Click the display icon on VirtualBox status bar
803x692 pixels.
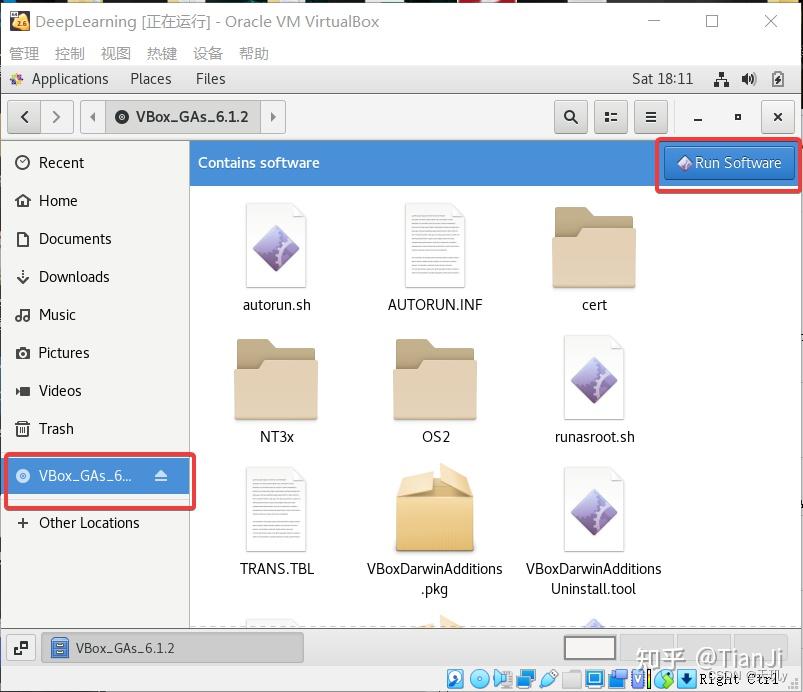(594, 678)
